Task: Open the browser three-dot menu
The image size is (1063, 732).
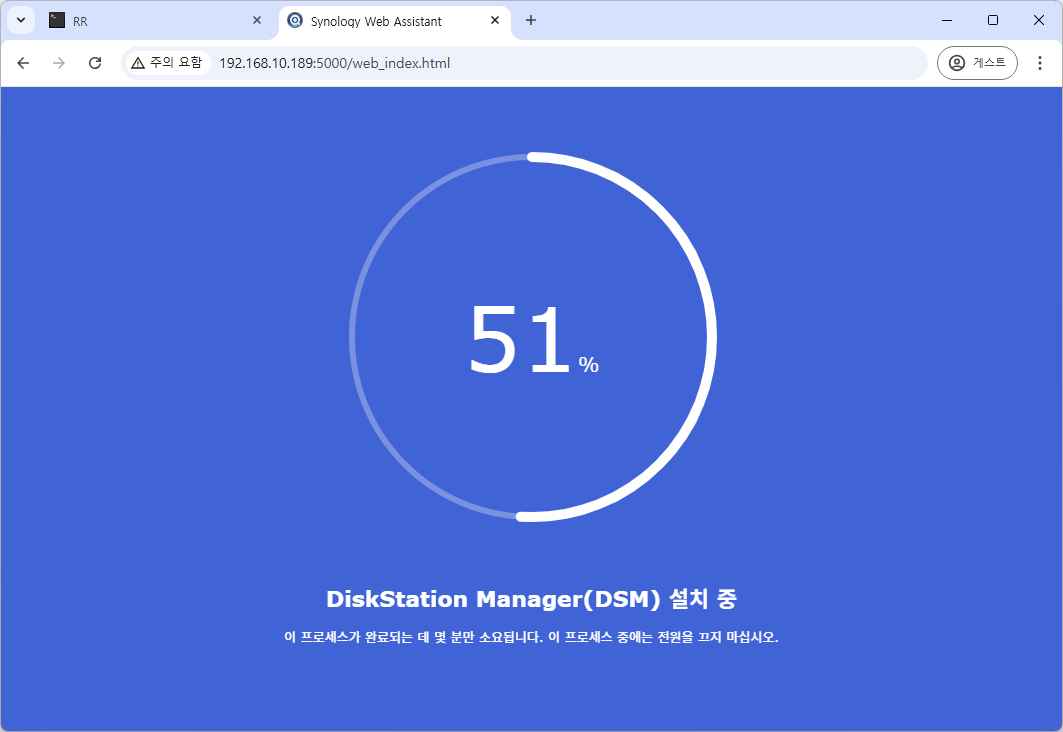Action: pos(1040,63)
